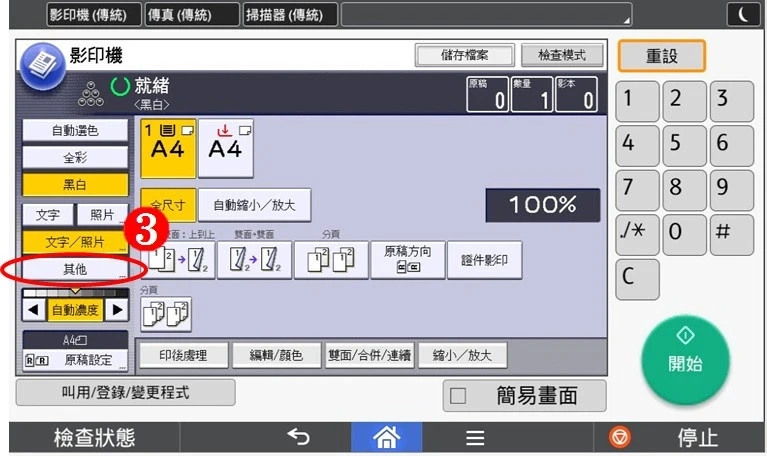Tap keypad number 9
767x456 pixels.
(732, 190)
